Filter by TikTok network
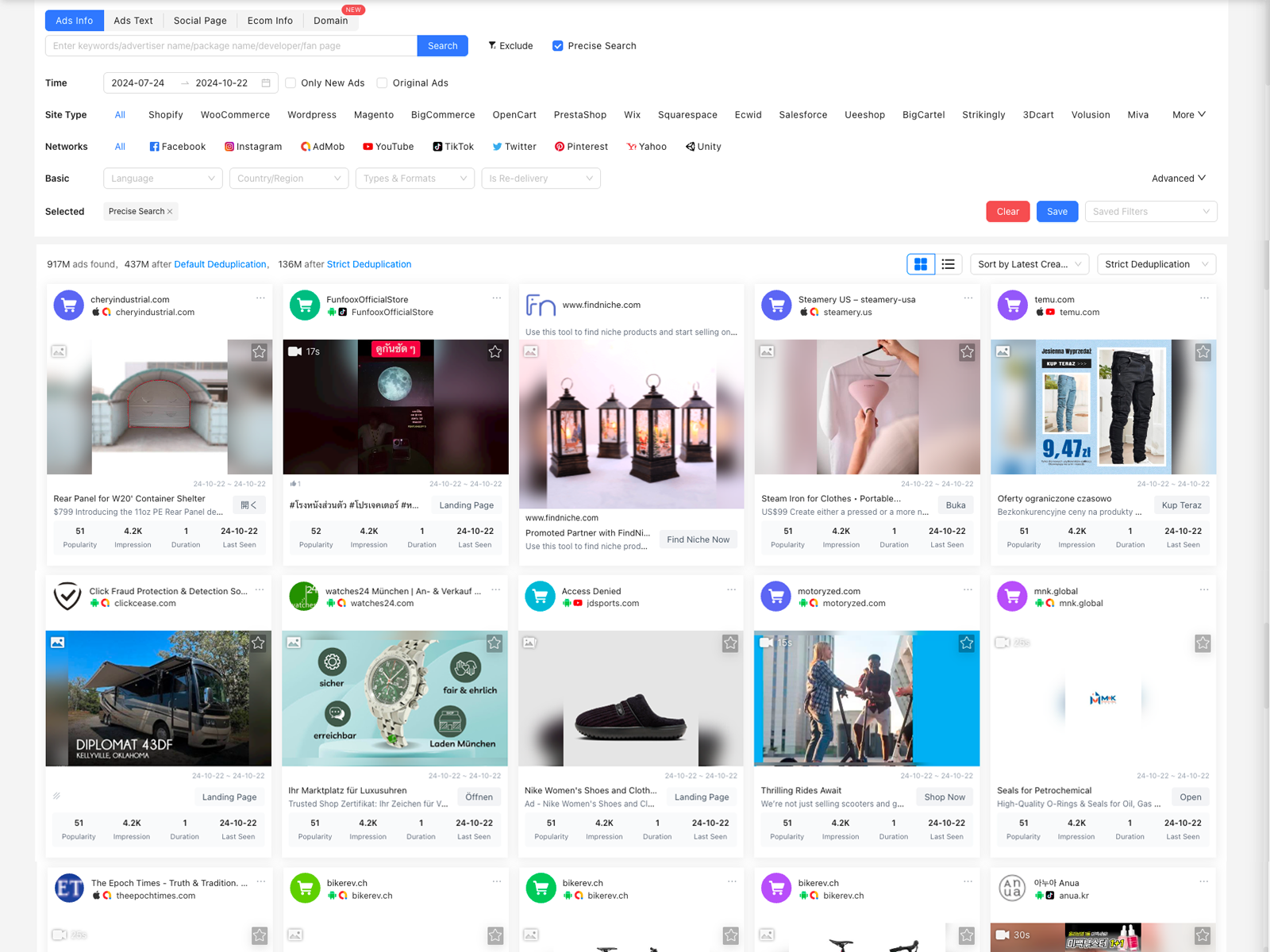 (453, 147)
